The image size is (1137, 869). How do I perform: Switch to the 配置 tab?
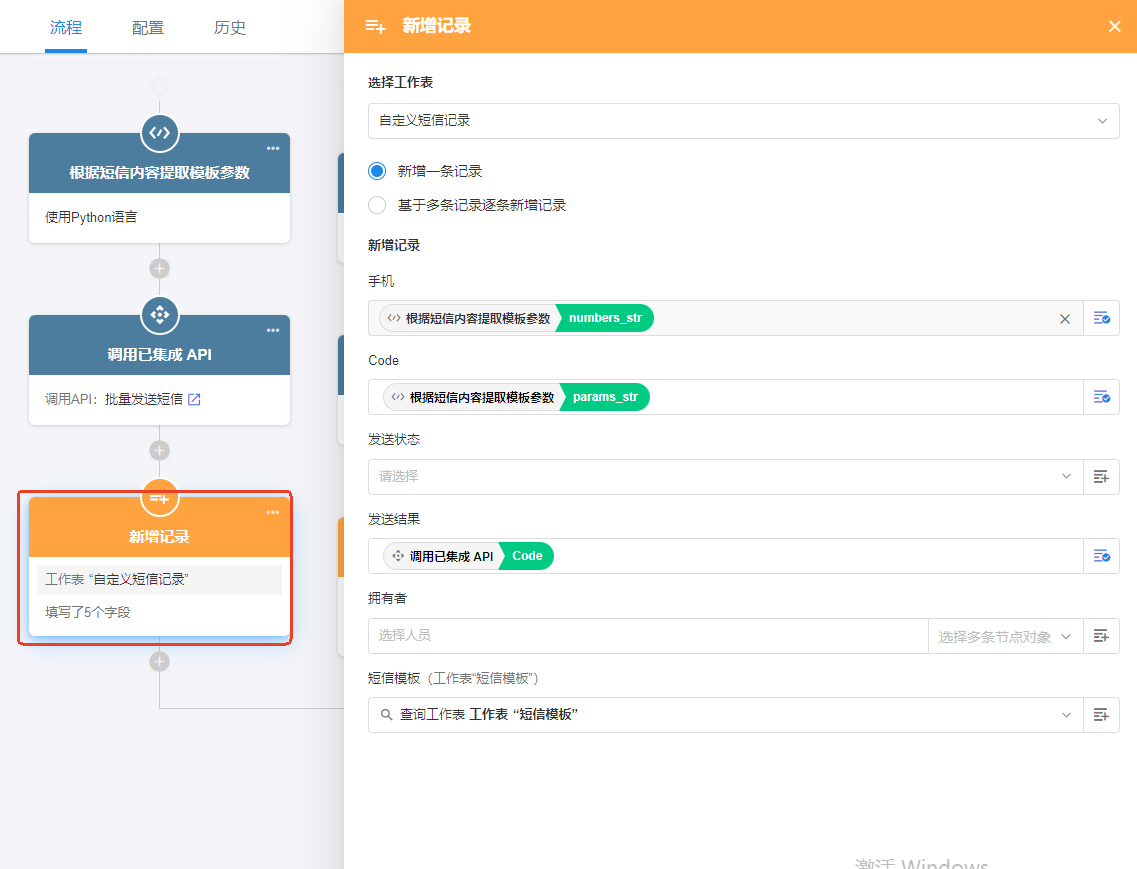point(148,27)
